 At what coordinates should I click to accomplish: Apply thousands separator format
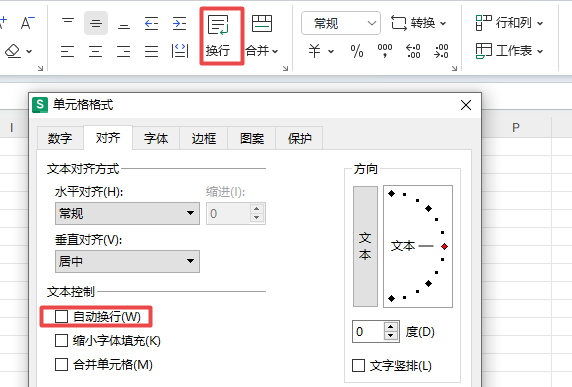click(385, 51)
